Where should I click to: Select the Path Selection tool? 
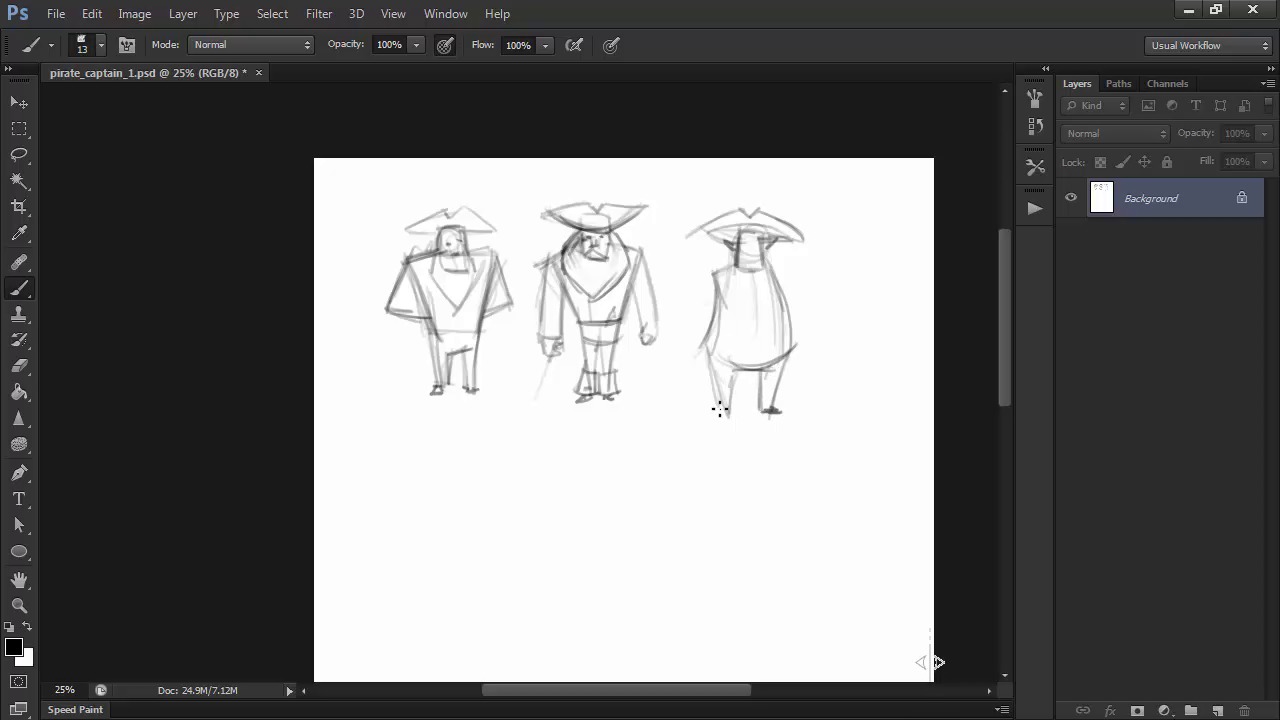pyautogui.click(x=19, y=525)
